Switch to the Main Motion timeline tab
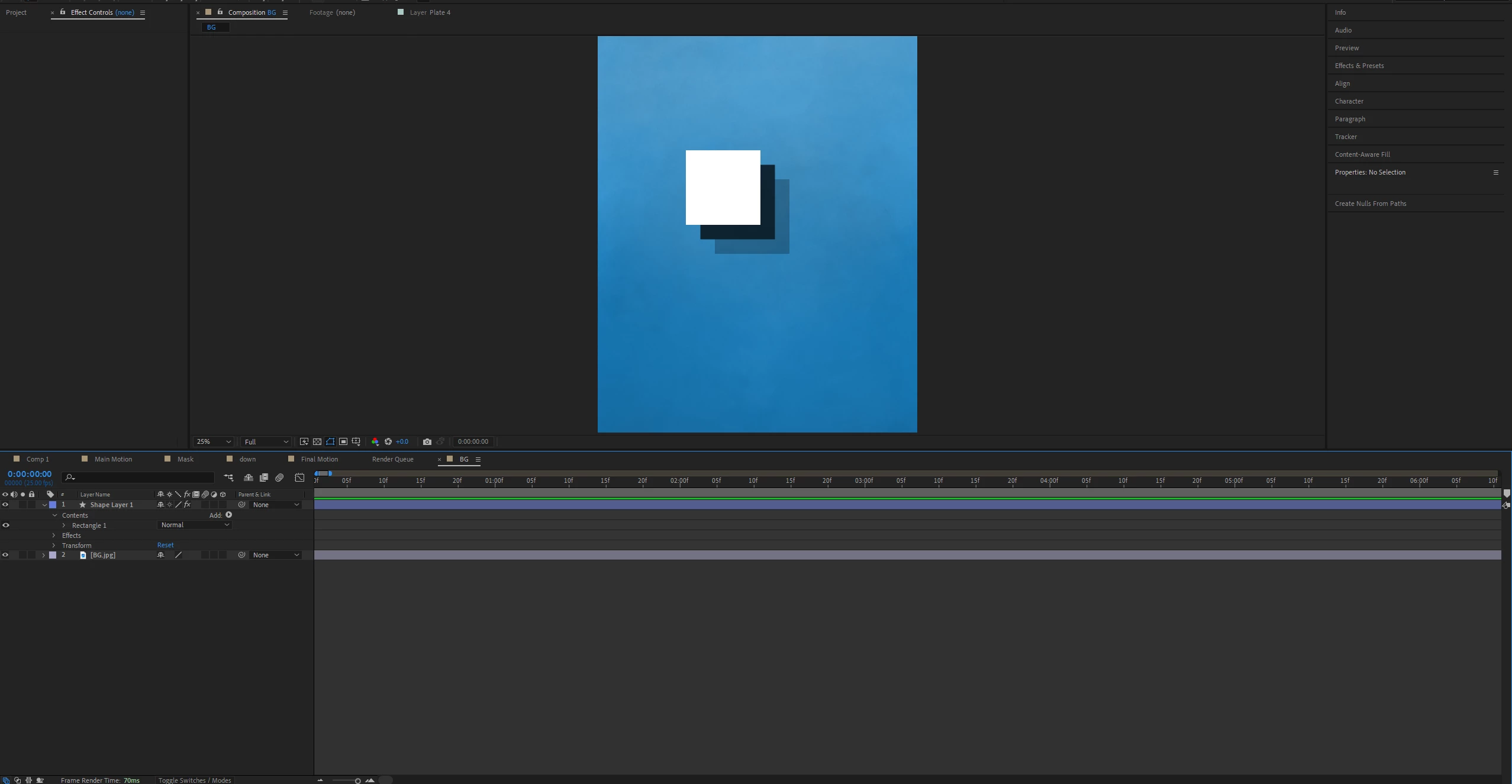The image size is (1512, 784). (x=113, y=459)
